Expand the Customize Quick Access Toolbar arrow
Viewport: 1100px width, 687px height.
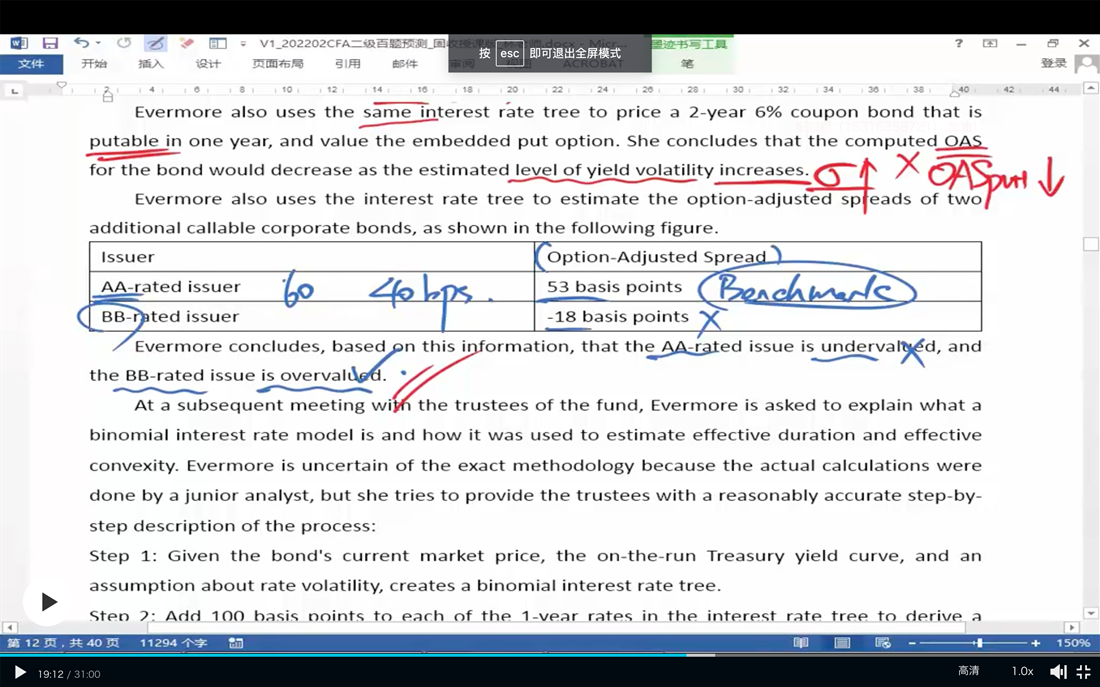click(243, 44)
